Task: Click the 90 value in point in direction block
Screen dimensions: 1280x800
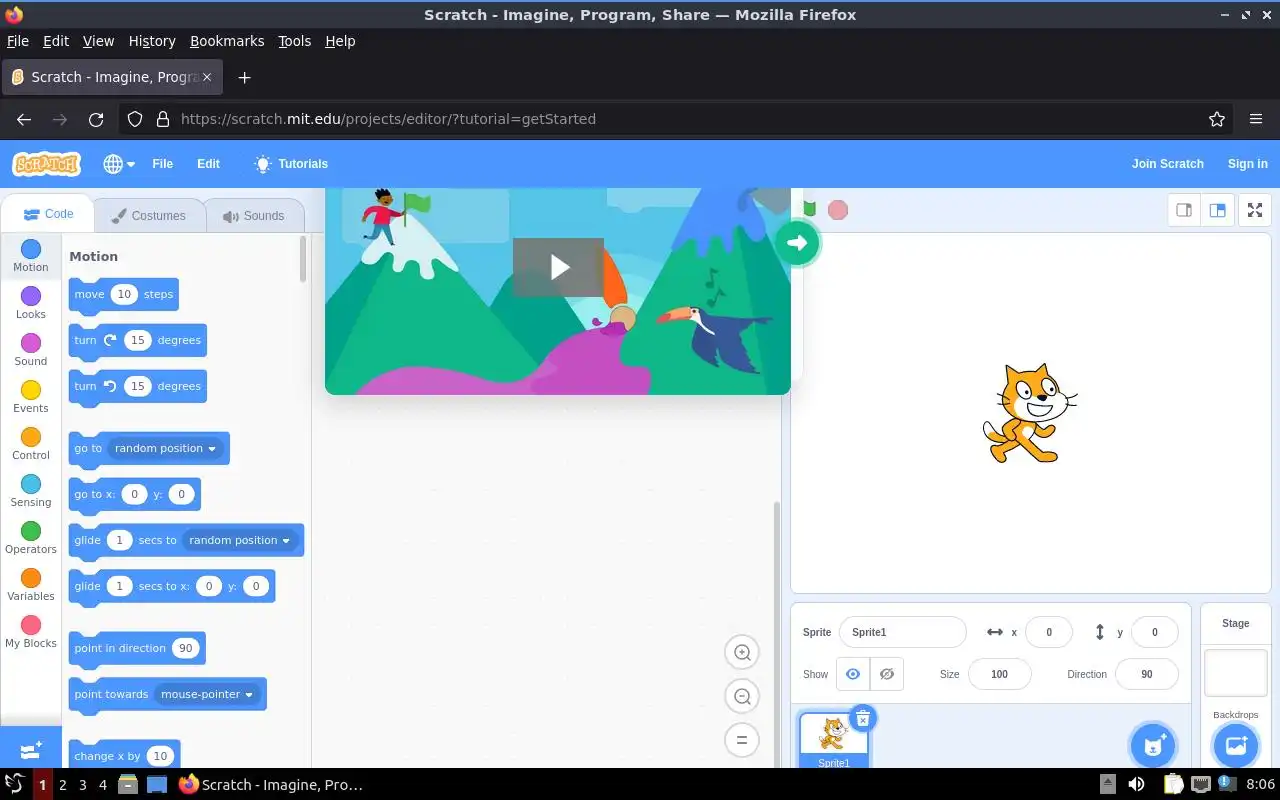Action: tap(185, 648)
